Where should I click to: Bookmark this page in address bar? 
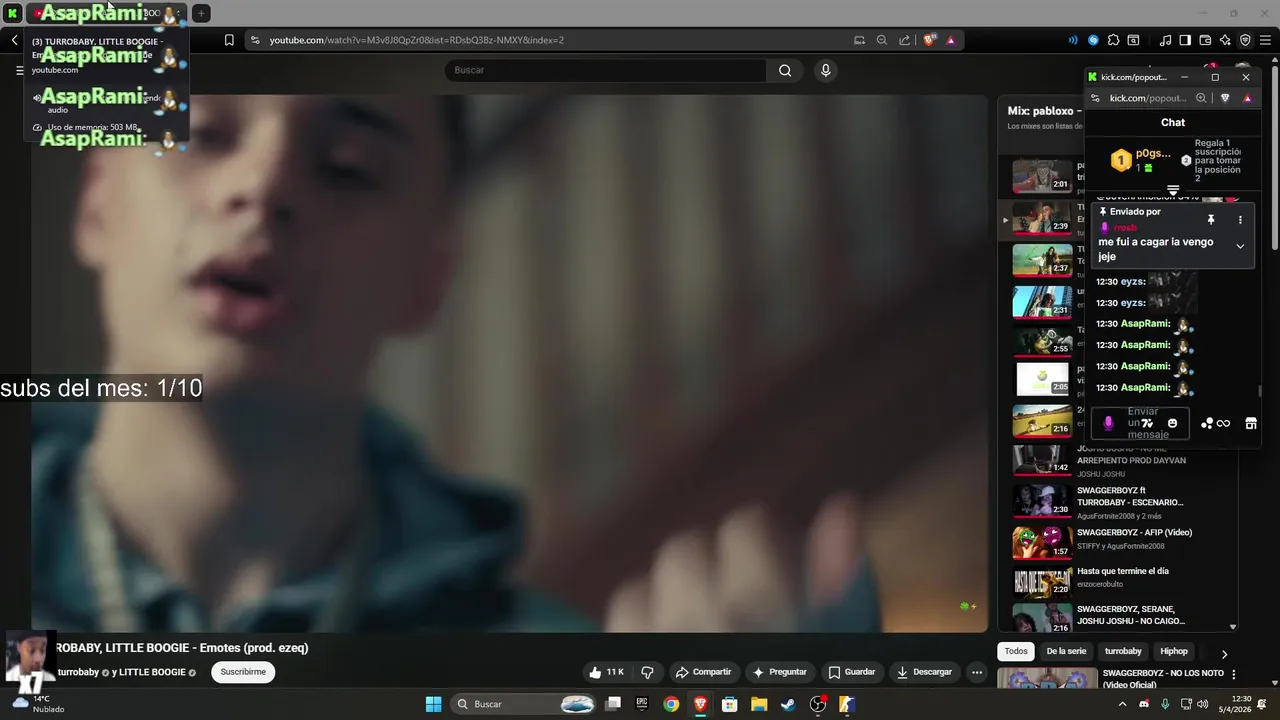click(229, 40)
